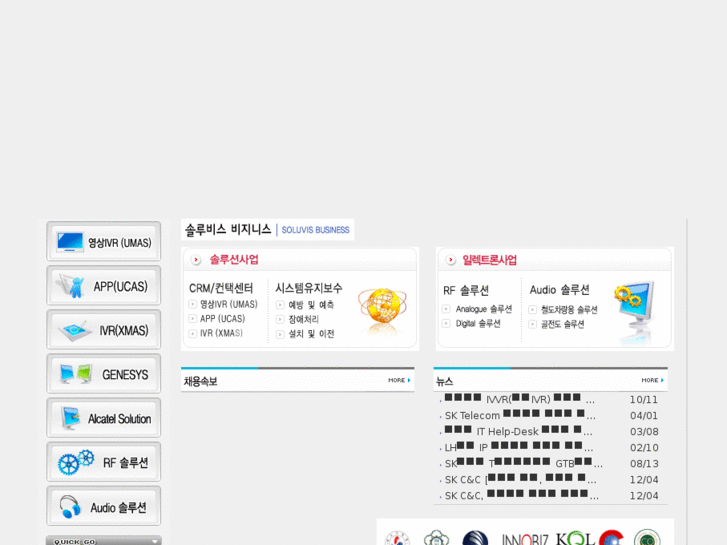Open CRM/컨택센터 category
This screenshot has height=545, width=727.
tap(221, 289)
